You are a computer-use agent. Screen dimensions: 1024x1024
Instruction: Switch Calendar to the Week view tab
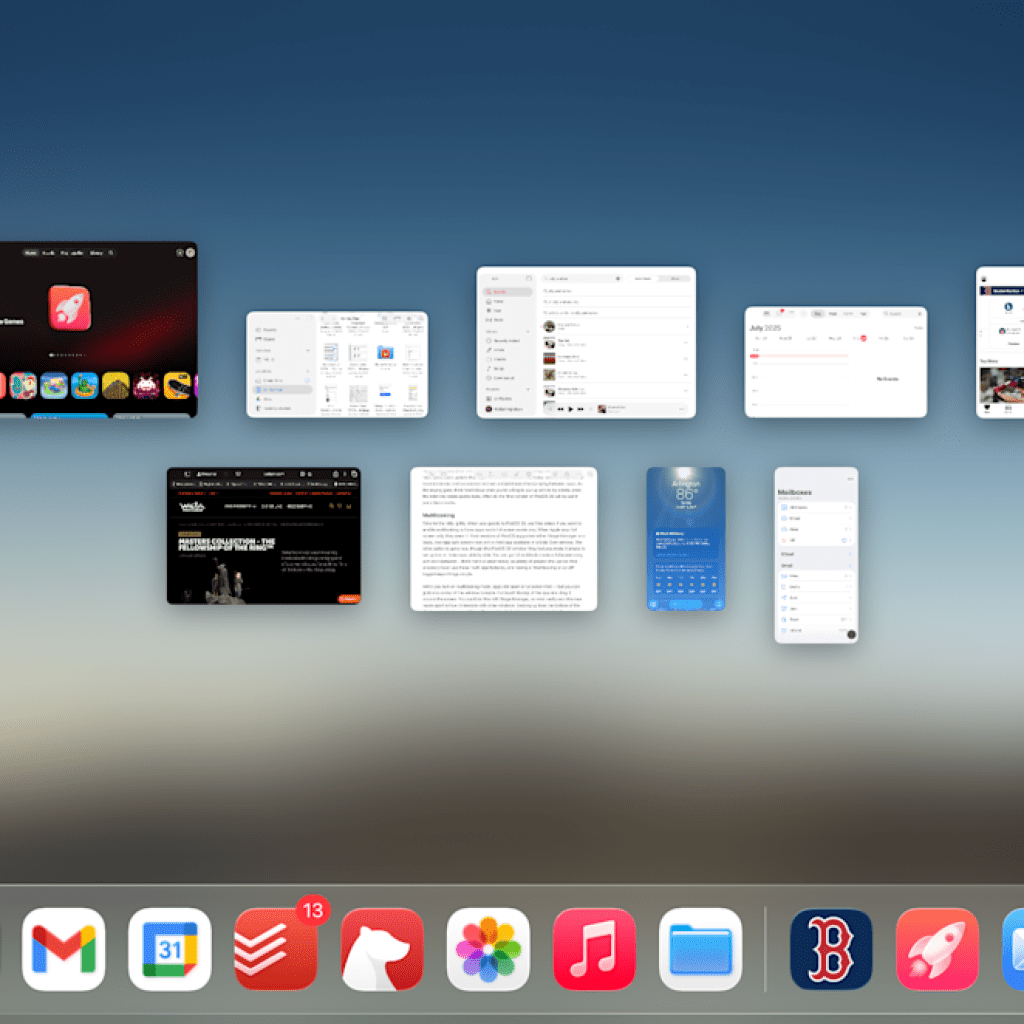pyautogui.click(x=833, y=314)
